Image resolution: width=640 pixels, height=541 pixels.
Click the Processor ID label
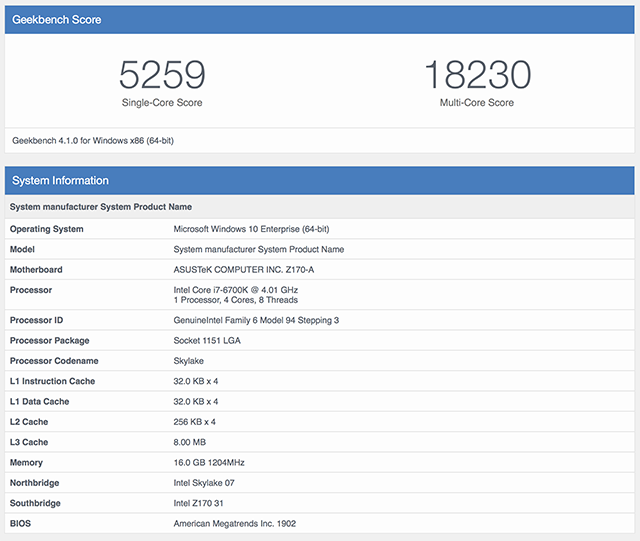click(36, 320)
